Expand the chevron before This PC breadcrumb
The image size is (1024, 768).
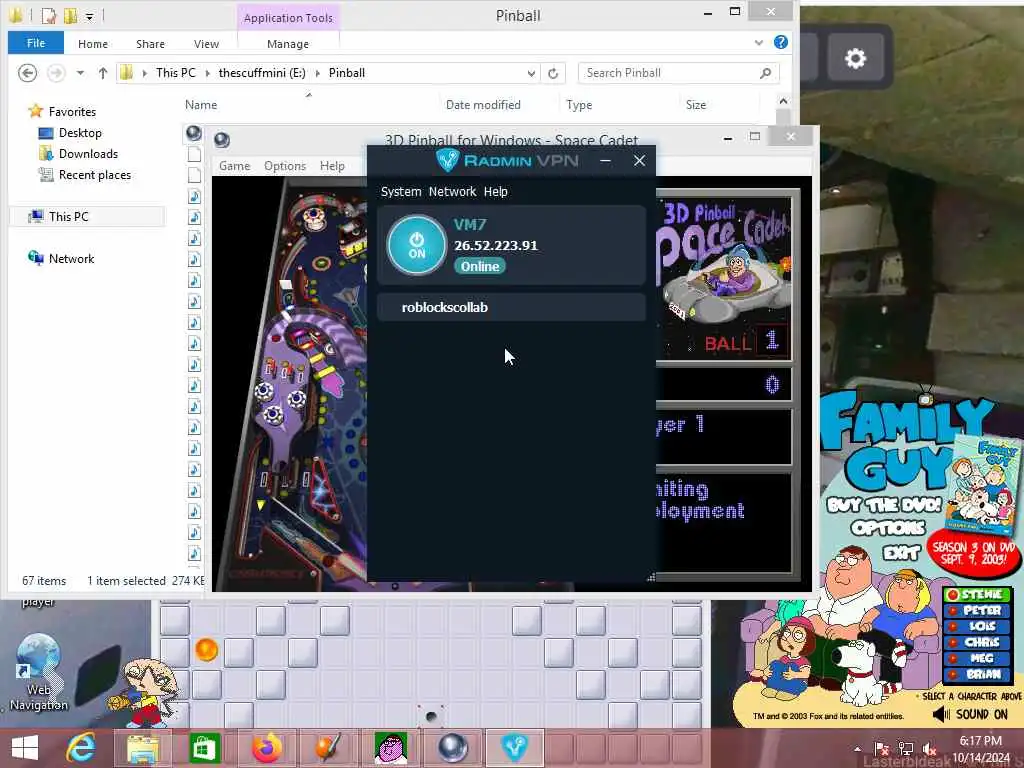pyautogui.click(x=144, y=73)
